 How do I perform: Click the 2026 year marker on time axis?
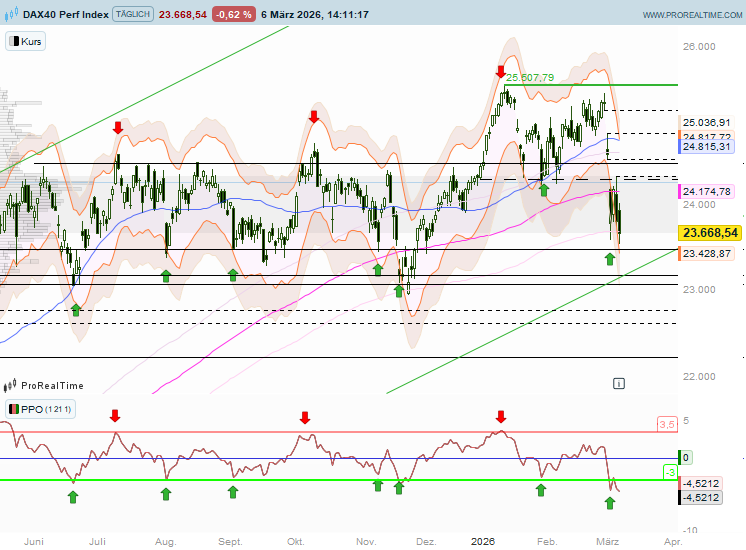click(x=482, y=540)
